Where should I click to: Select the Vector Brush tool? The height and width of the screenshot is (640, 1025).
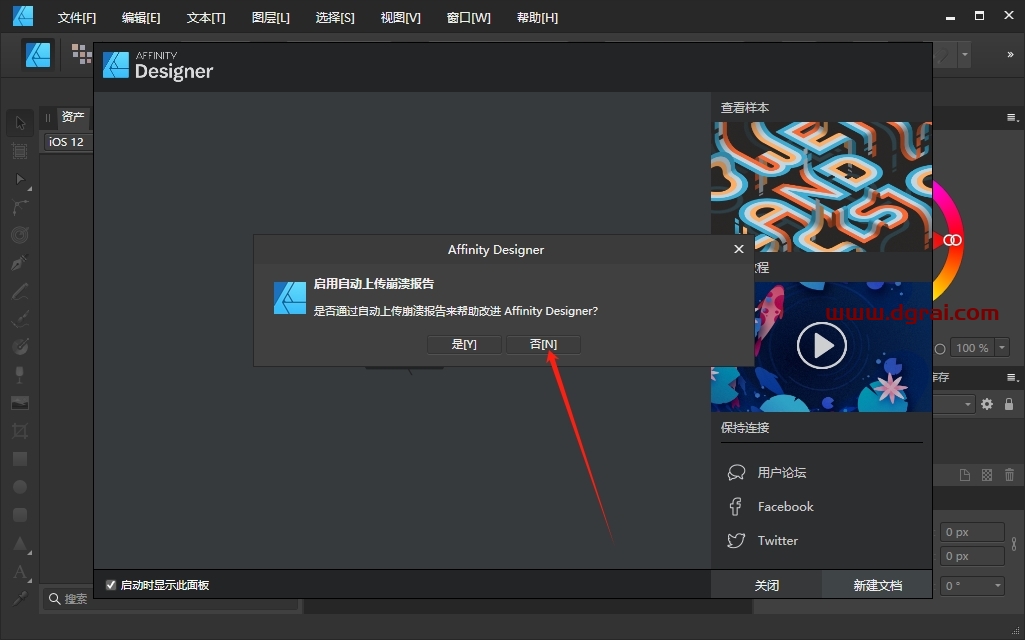click(20, 319)
